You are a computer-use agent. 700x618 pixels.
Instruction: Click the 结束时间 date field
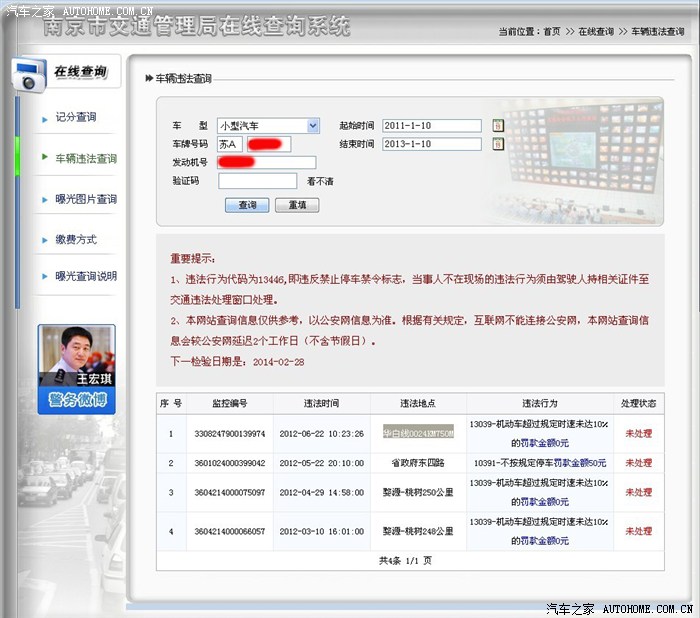[x=431, y=144]
